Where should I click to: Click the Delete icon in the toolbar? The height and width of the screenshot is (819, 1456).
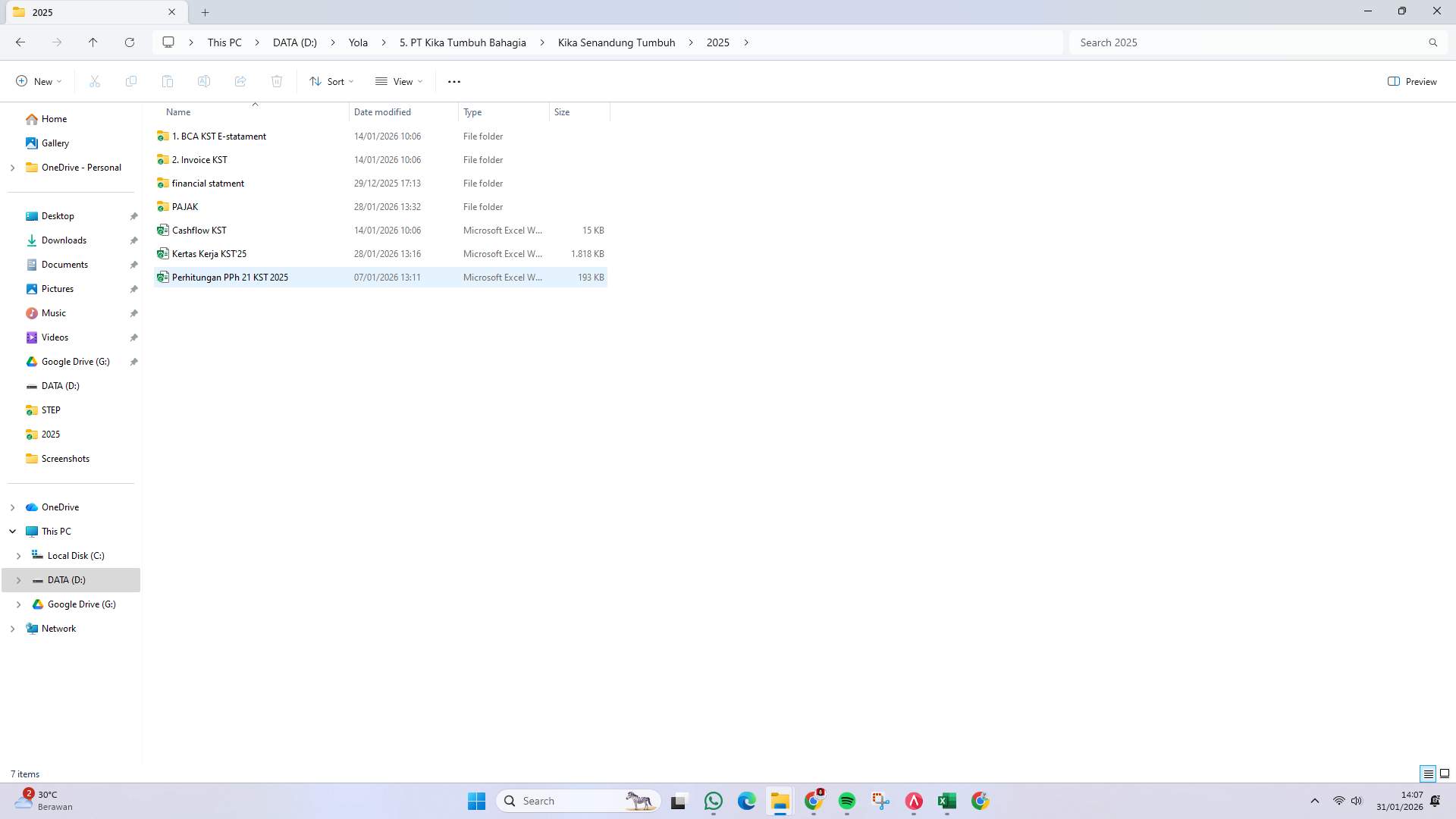click(x=277, y=81)
